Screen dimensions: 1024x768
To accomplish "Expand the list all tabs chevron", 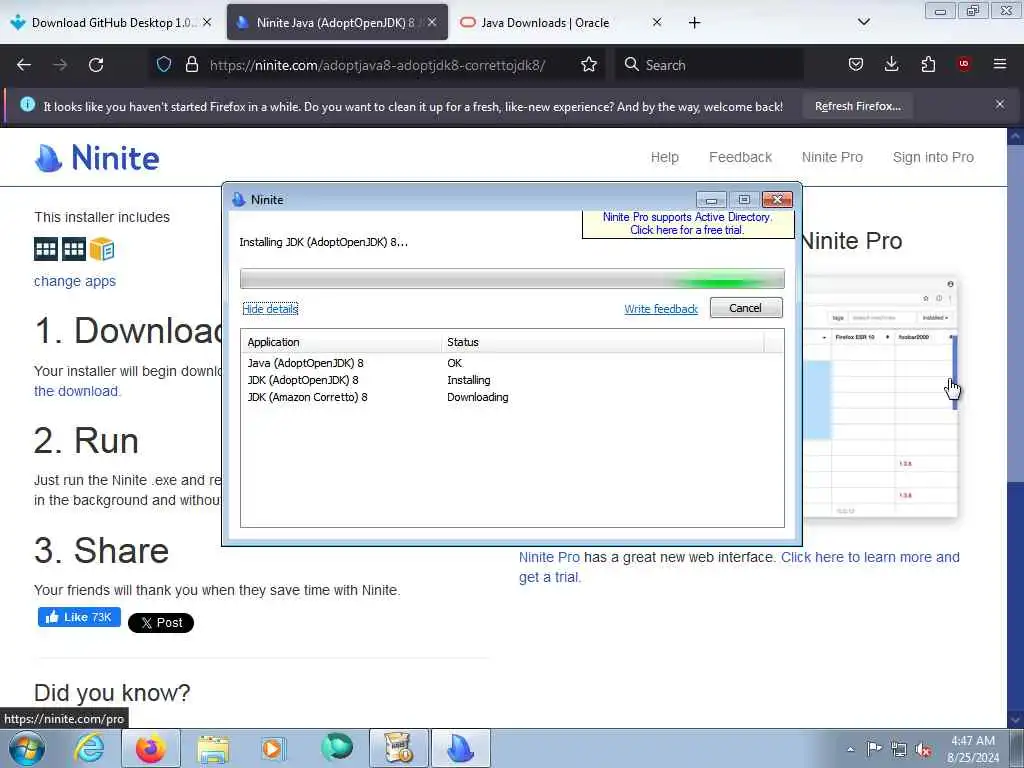I will pyautogui.click(x=863, y=22).
